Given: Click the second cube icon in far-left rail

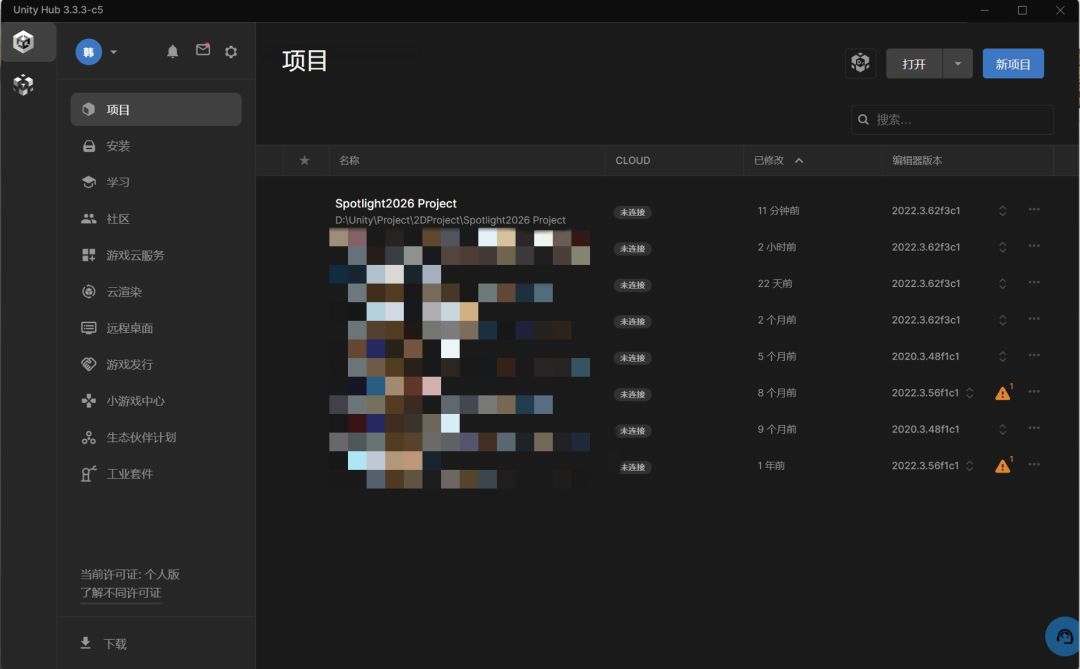Looking at the screenshot, I should coord(23,85).
